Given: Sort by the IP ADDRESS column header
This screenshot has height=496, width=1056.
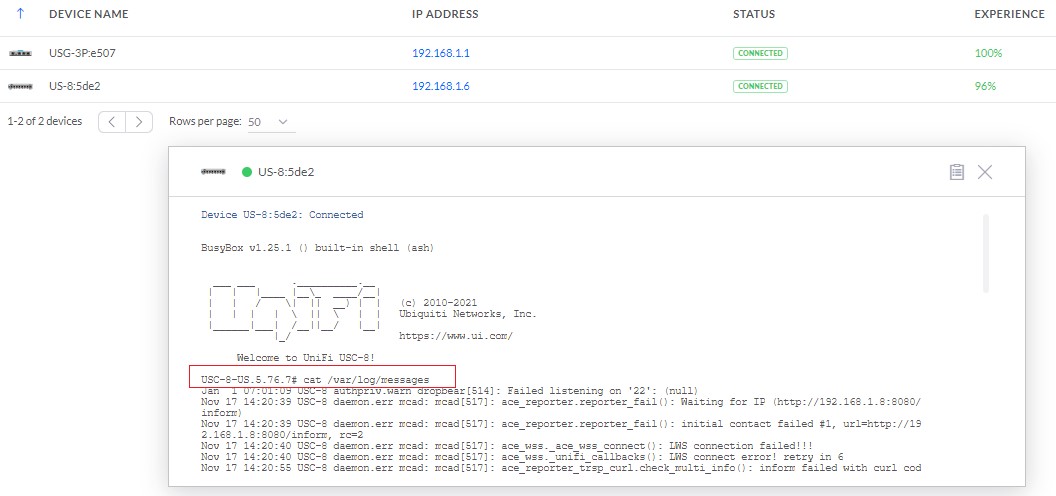Looking at the screenshot, I should 445,14.
